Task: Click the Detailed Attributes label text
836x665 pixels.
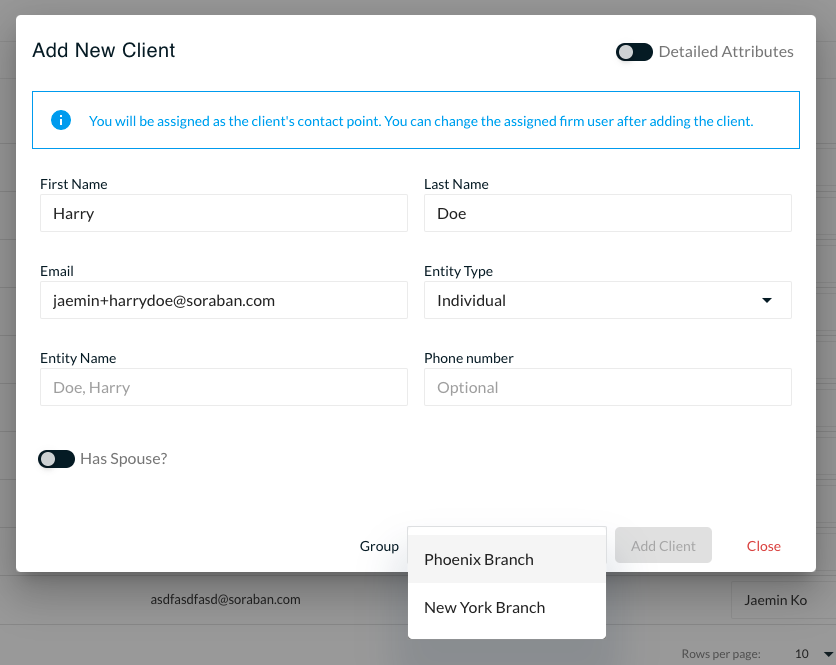Action: click(x=726, y=52)
